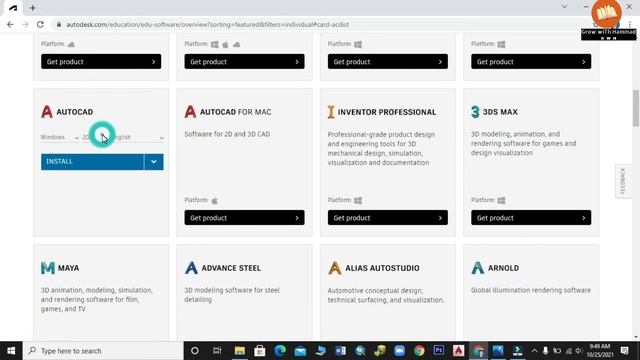Click the padlock site info icon
The height and width of the screenshot is (360, 640).
point(59,24)
